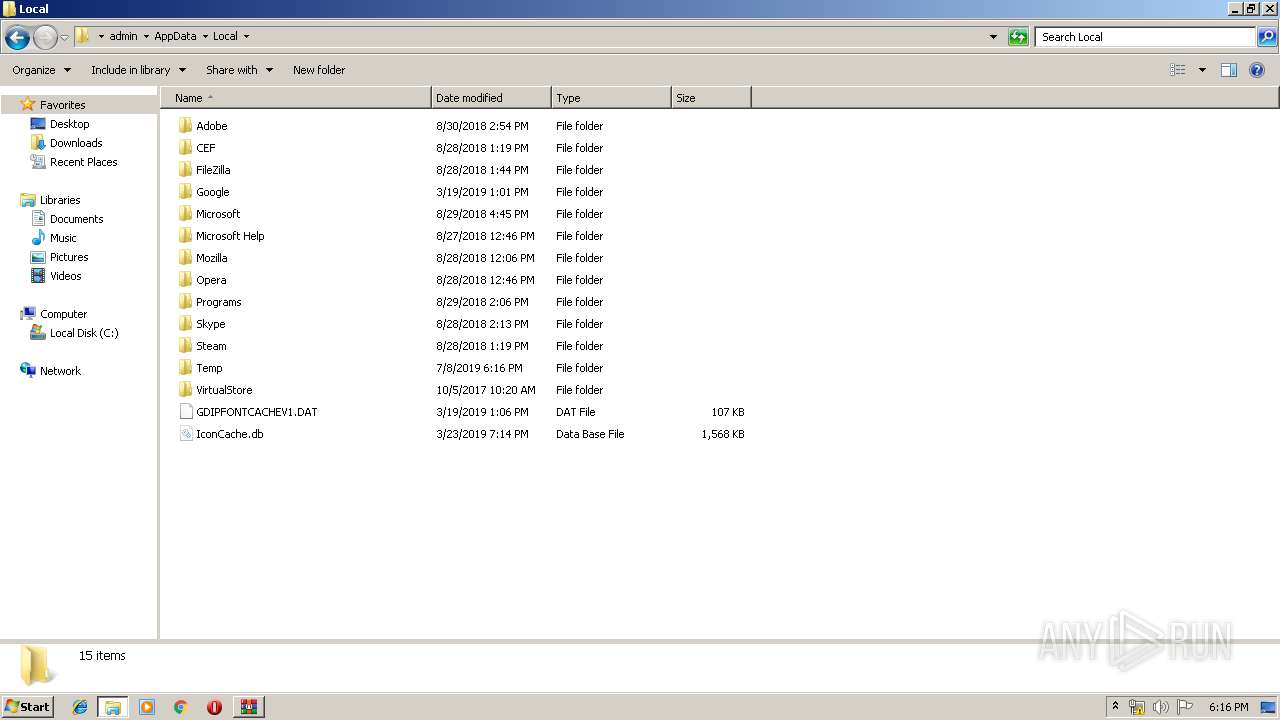This screenshot has width=1280, height=720.
Task: Click the New folder button
Action: coord(319,70)
